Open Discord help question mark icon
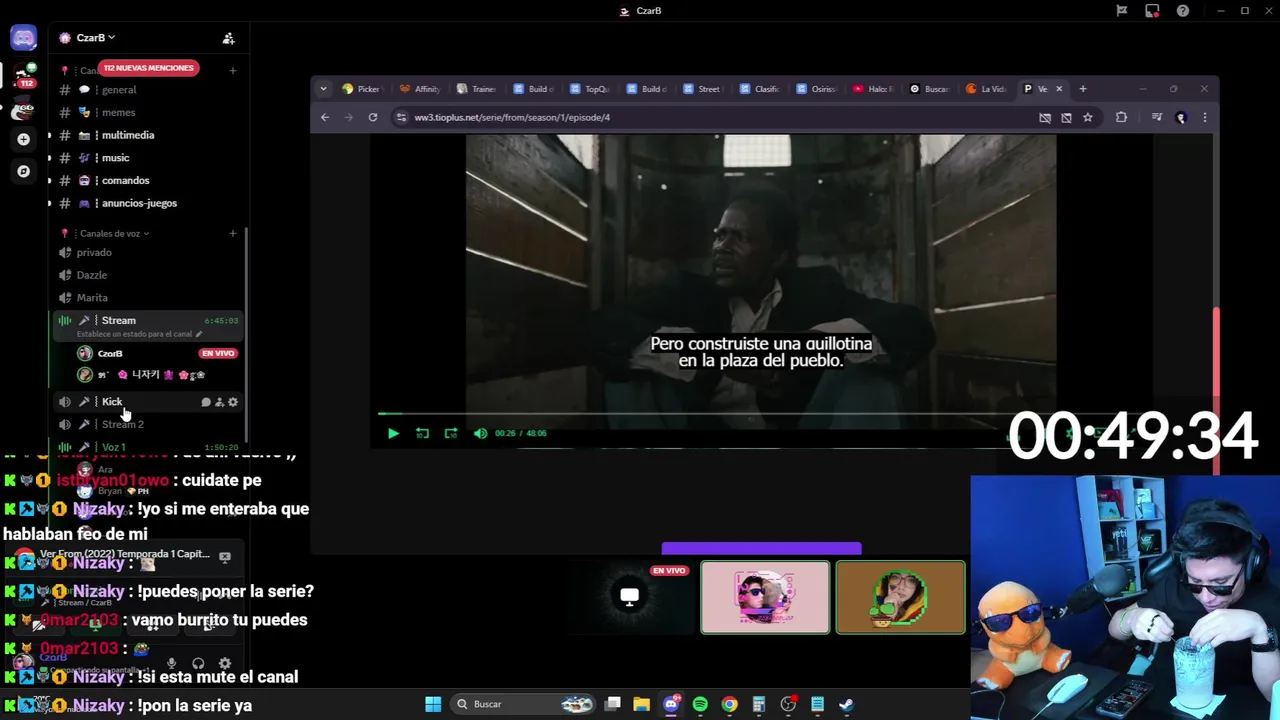Image resolution: width=1280 pixels, height=720 pixels. 1183,11
